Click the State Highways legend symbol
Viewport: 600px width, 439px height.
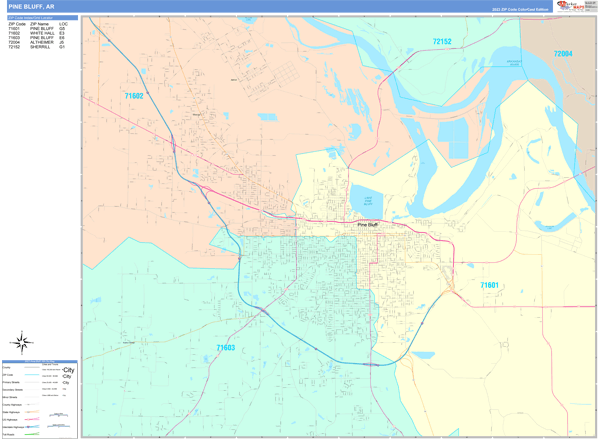point(32,412)
